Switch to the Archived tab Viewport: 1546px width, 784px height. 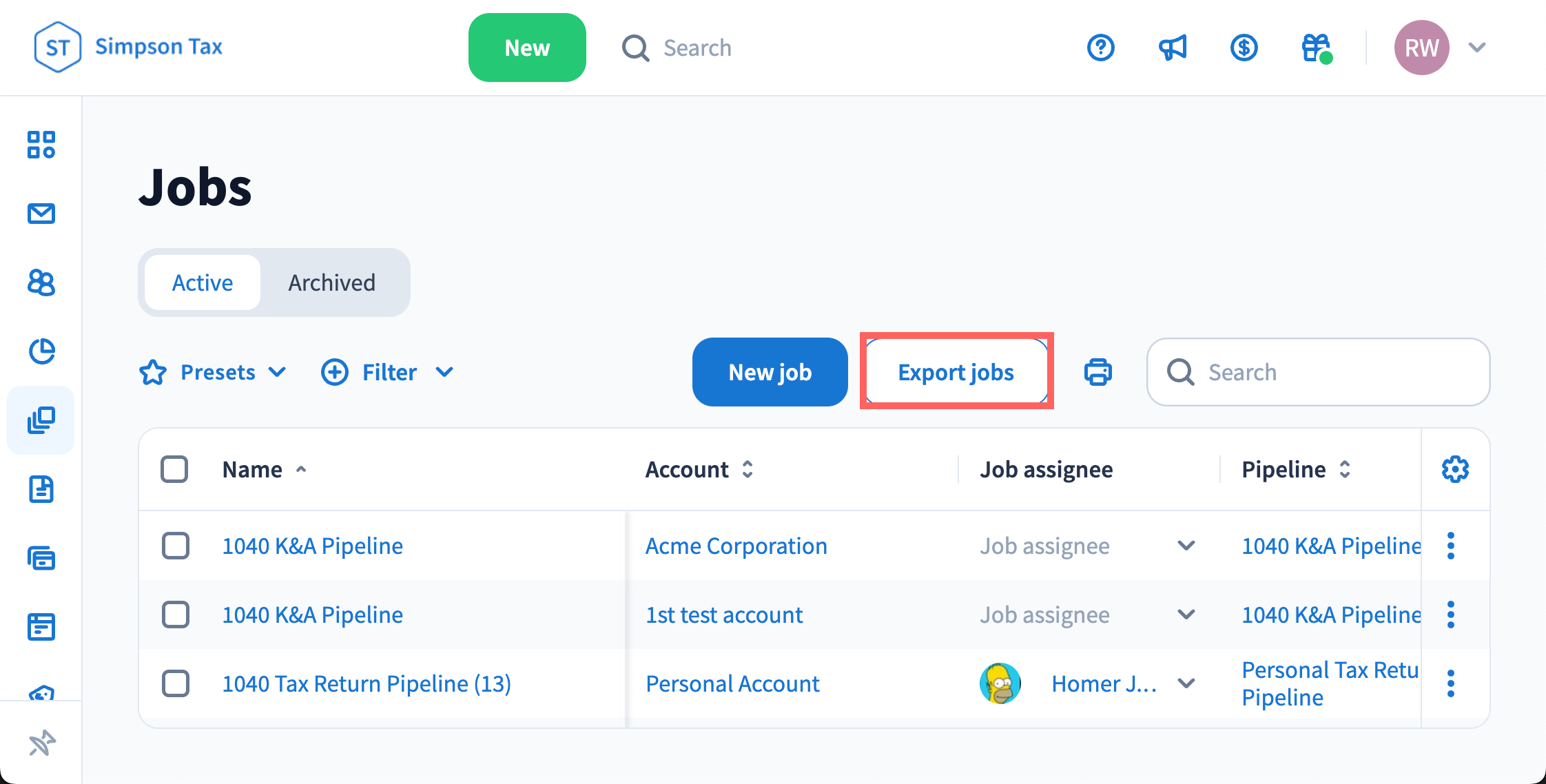tap(331, 282)
